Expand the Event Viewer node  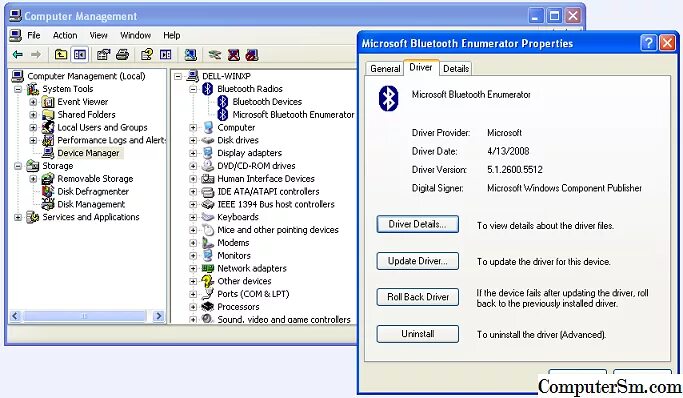click(33, 102)
